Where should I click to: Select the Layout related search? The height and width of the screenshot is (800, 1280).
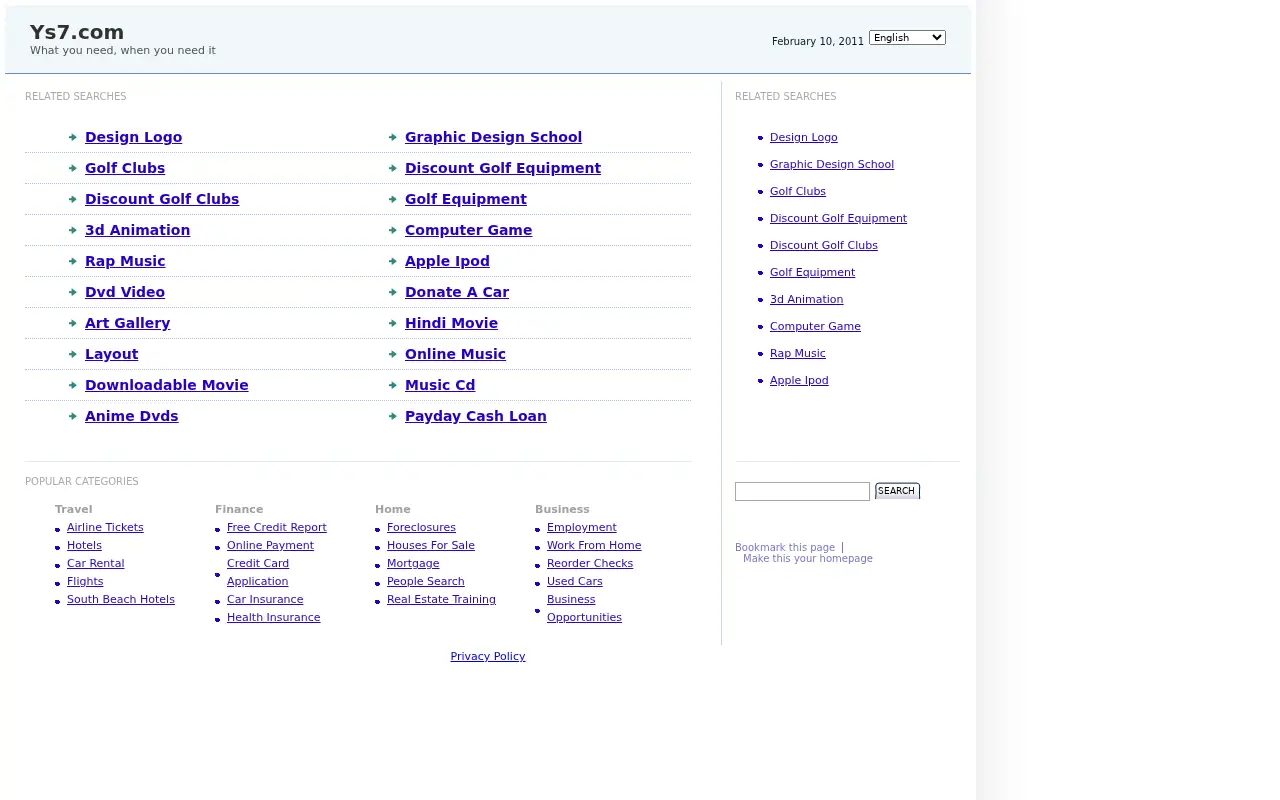coord(112,354)
